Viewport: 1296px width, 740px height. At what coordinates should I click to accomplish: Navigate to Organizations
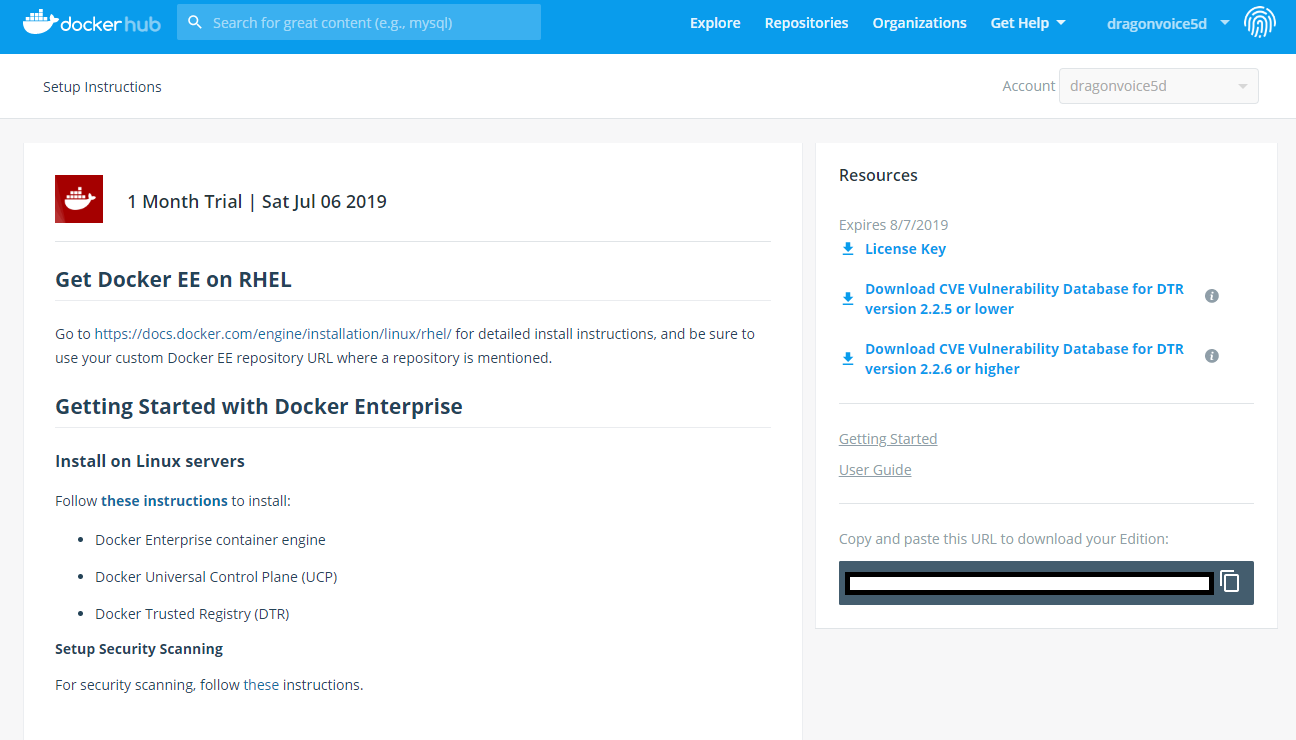[x=919, y=23]
